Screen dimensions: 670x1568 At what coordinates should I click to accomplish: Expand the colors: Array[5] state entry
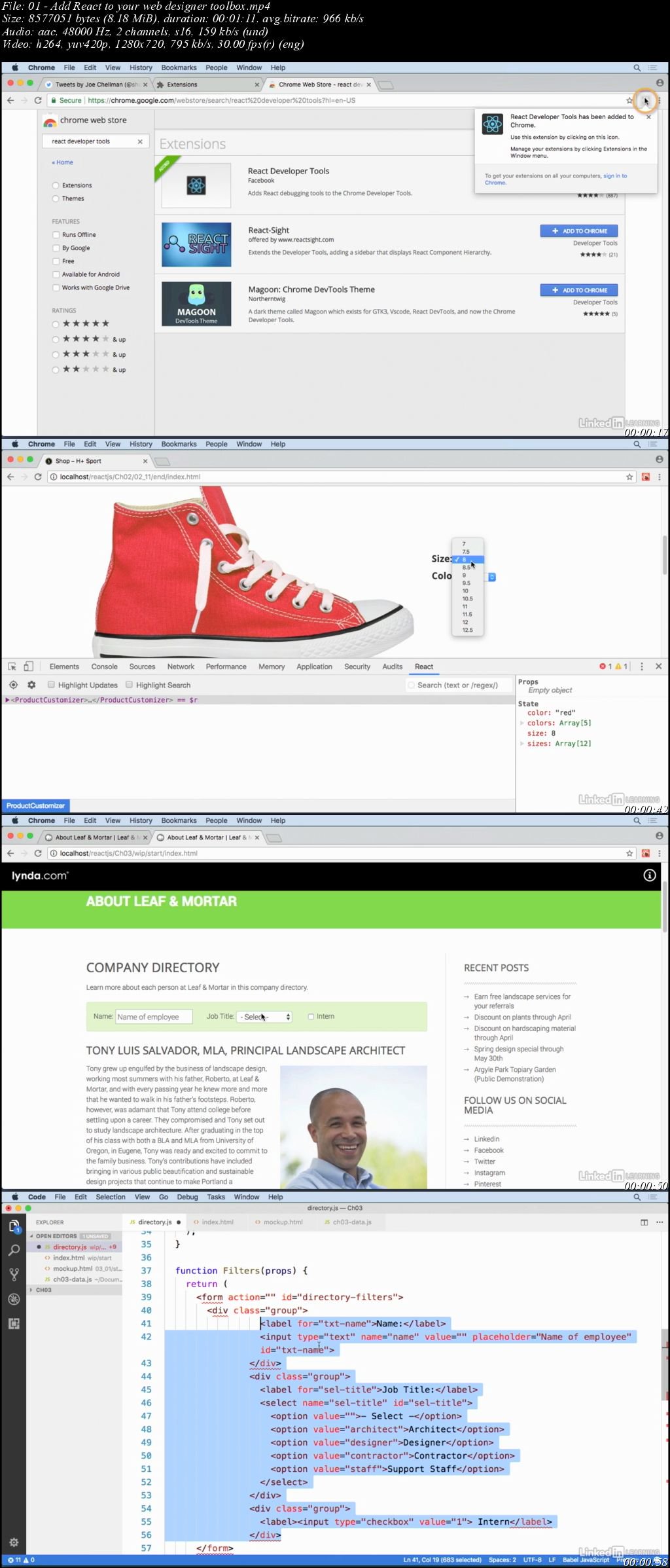522,723
